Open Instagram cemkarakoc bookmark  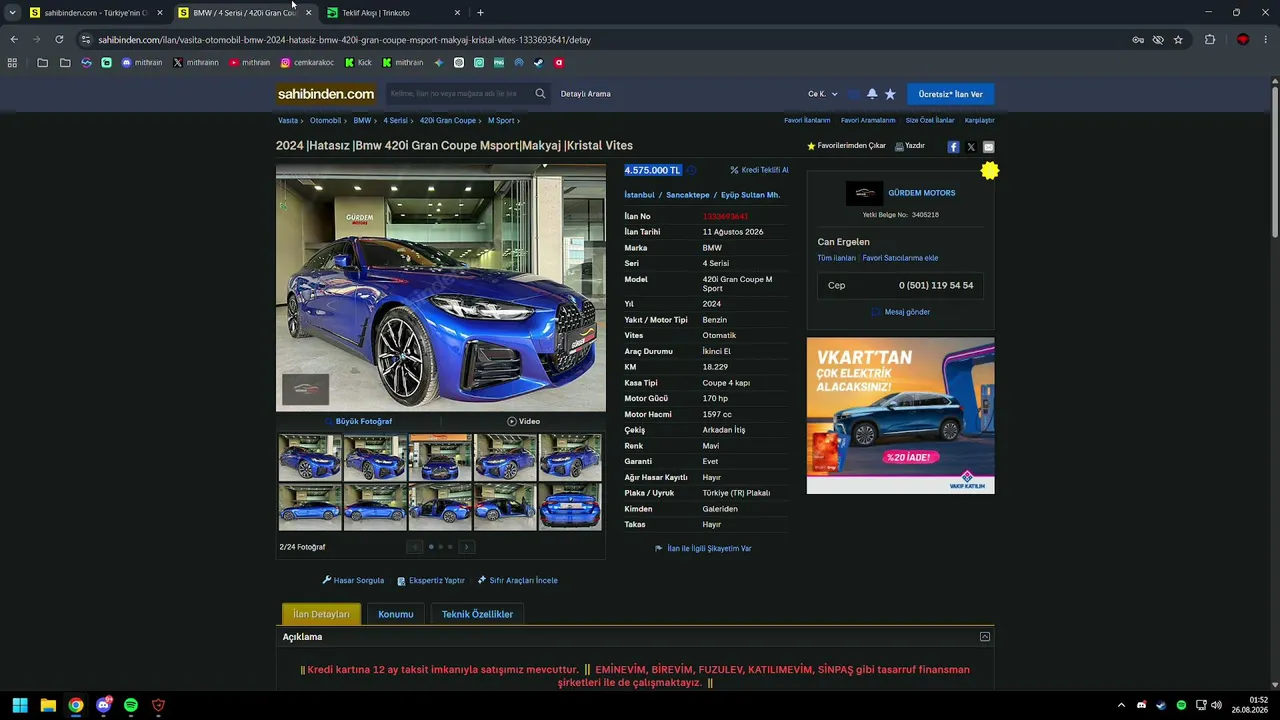pos(307,62)
